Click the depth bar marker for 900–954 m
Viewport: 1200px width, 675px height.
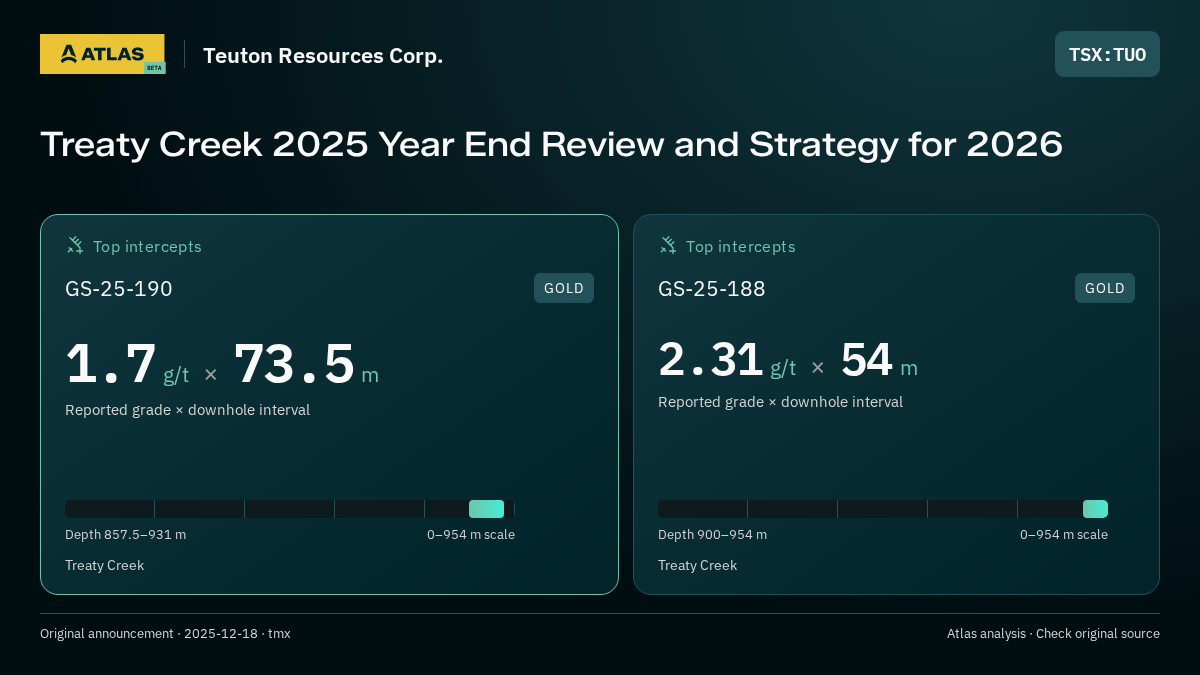point(1095,509)
